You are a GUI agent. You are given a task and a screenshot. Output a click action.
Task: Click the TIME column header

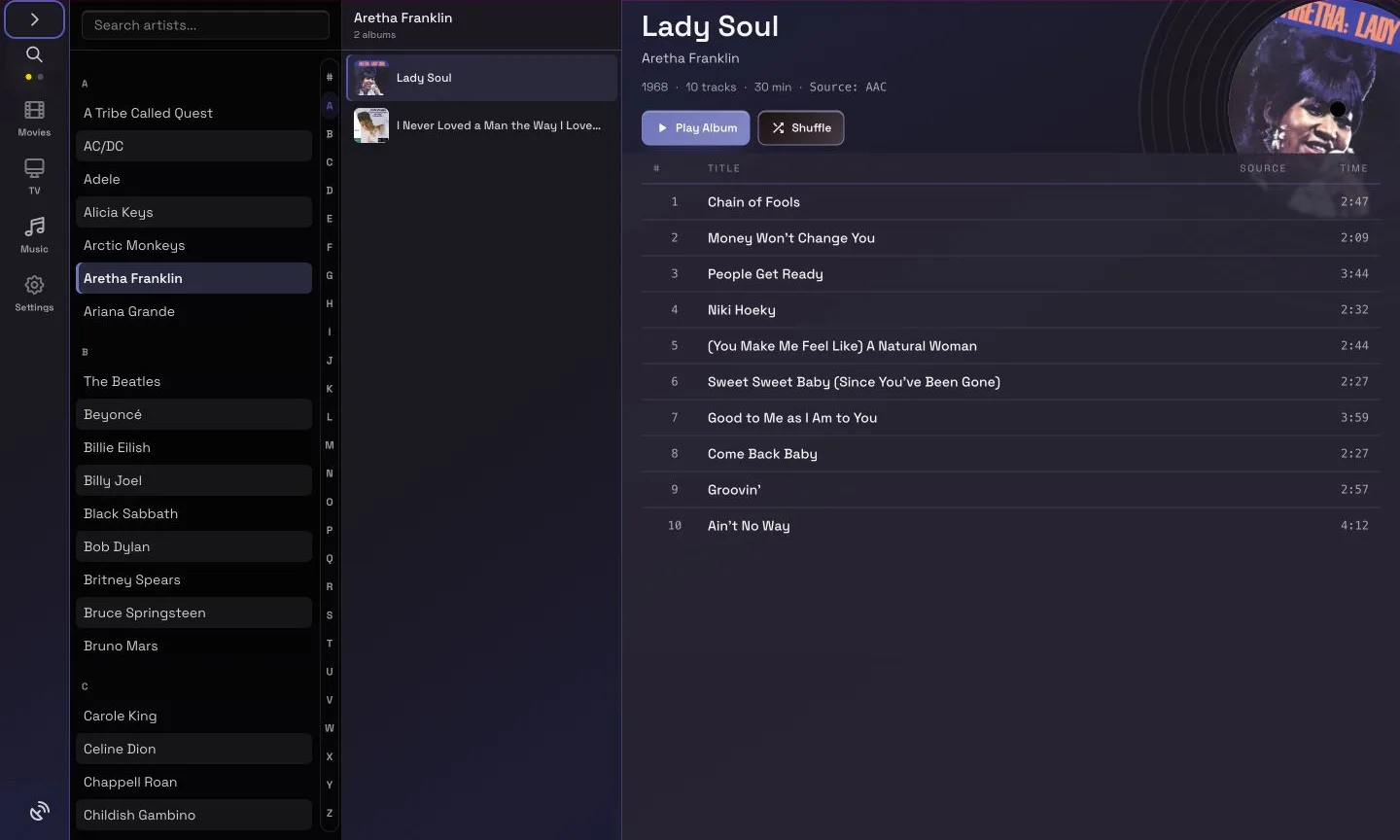[1353, 168]
